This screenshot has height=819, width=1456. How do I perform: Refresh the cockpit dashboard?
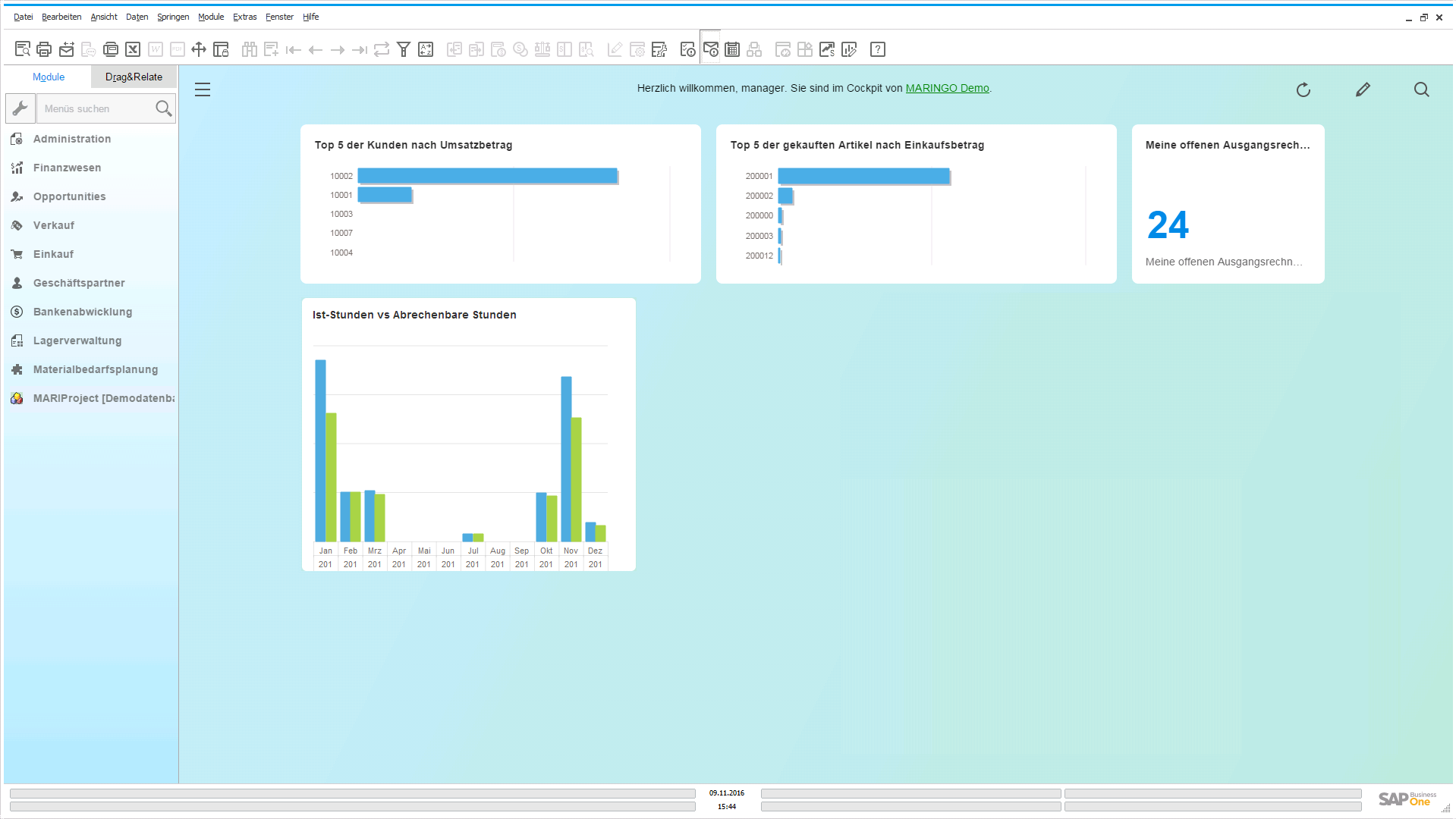click(1303, 90)
